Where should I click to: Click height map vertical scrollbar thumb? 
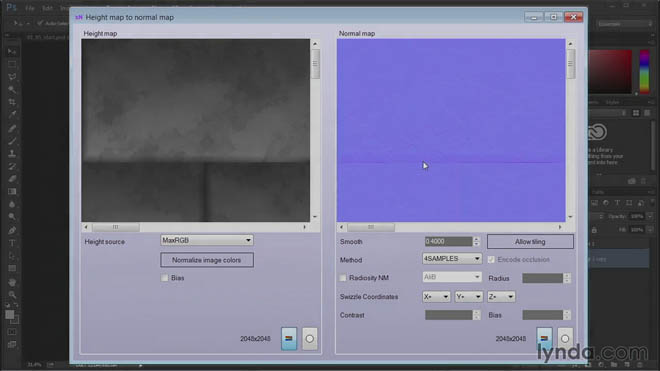[x=315, y=64]
